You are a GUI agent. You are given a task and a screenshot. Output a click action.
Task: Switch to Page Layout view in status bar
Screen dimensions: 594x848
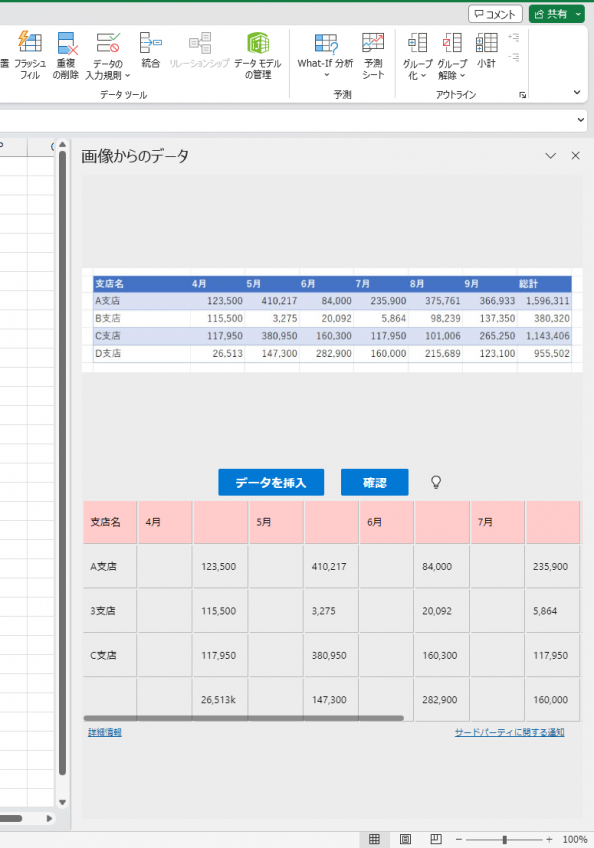[x=405, y=839]
